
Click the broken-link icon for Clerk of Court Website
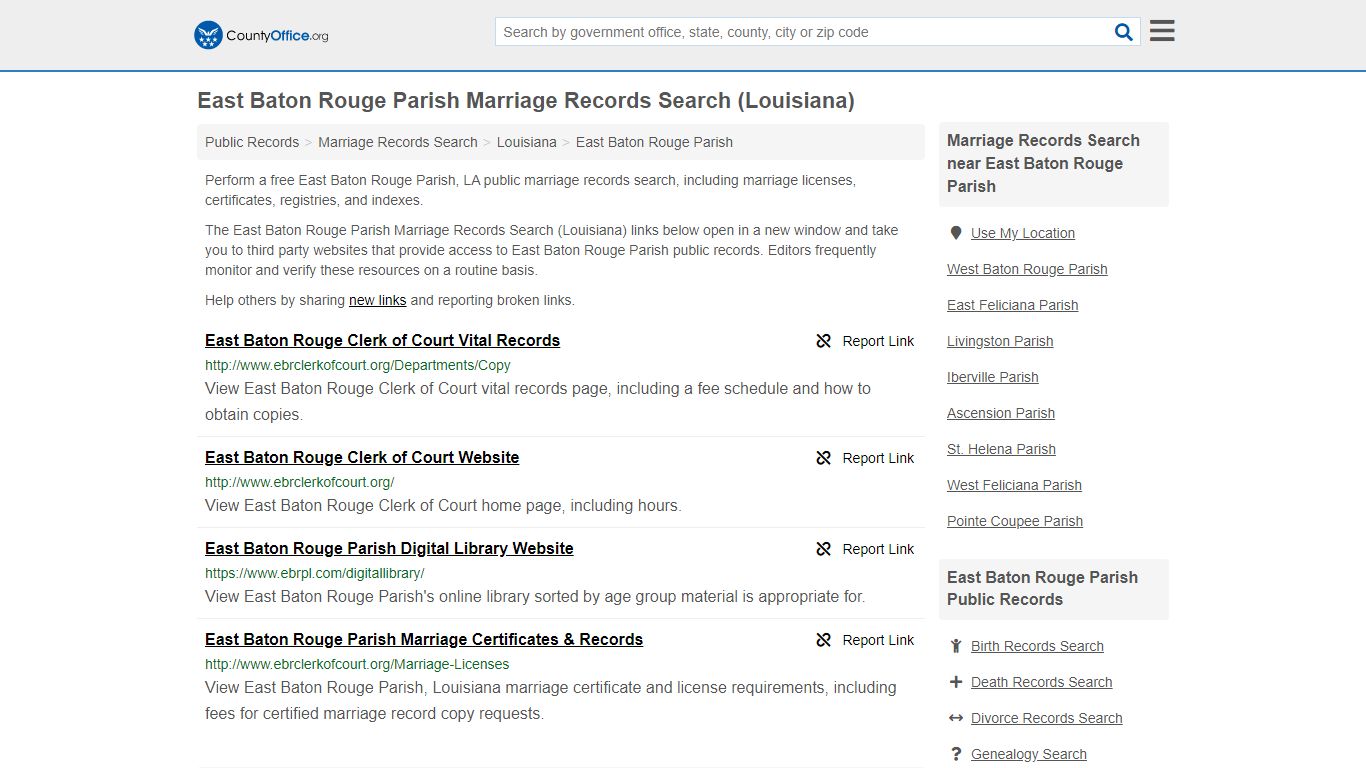tap(824, 458)
